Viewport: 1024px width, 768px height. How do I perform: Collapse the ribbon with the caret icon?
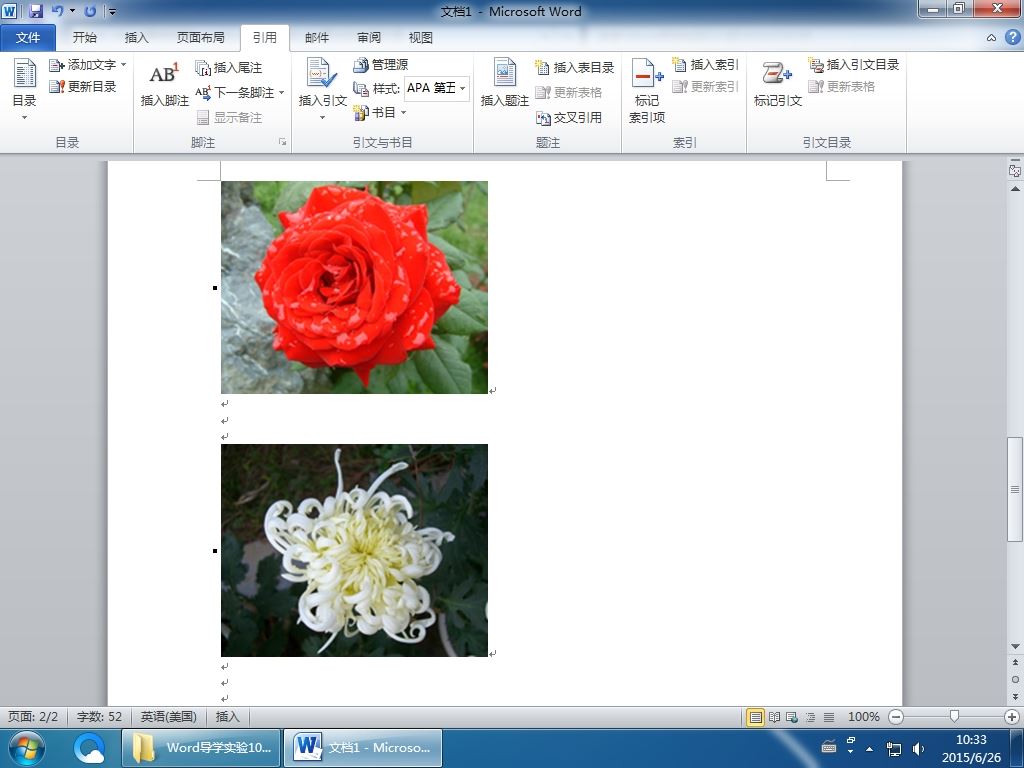(x=991, y=38)
